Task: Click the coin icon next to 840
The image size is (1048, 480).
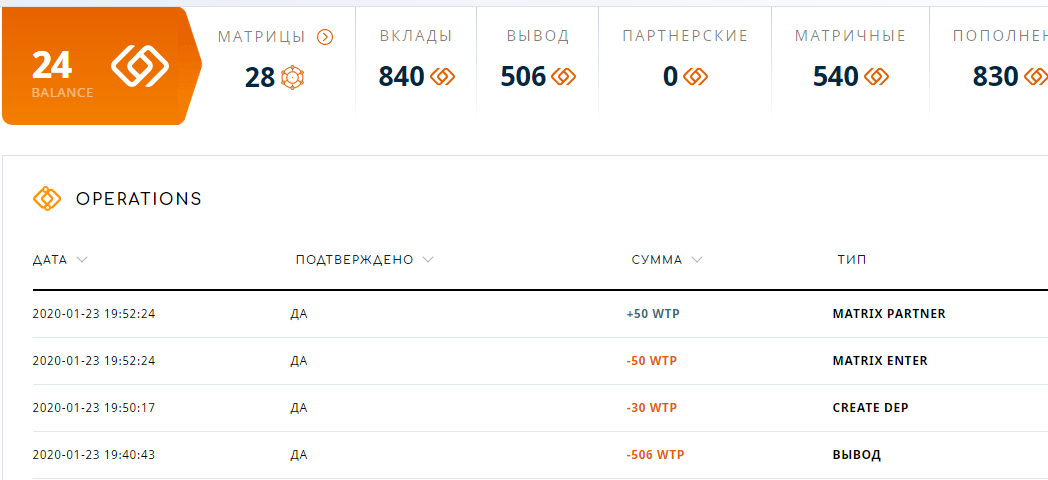Action: pos(442,78)
